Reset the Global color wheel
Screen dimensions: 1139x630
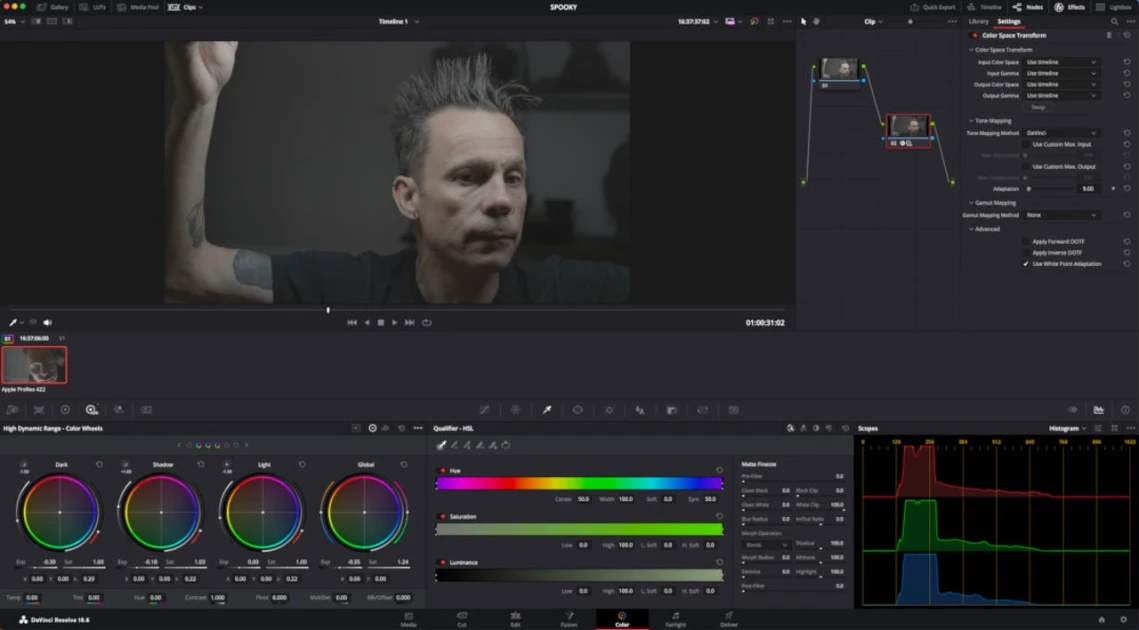tap(403, 464)
